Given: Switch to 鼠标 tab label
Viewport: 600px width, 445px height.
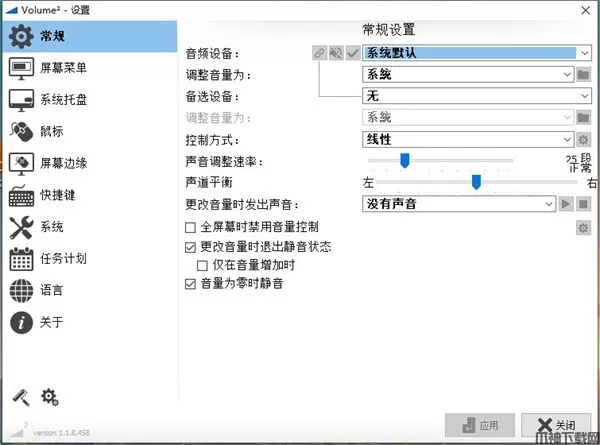Looking at the screenshot, I should [52, 132].
